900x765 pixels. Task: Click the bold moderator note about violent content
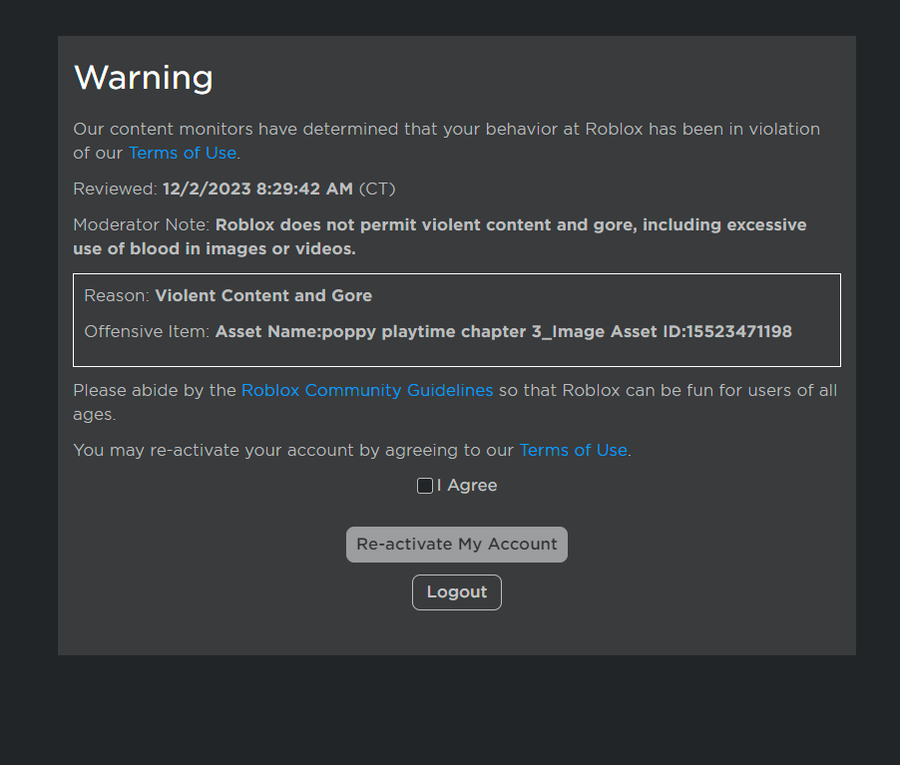tap(440, 236)
